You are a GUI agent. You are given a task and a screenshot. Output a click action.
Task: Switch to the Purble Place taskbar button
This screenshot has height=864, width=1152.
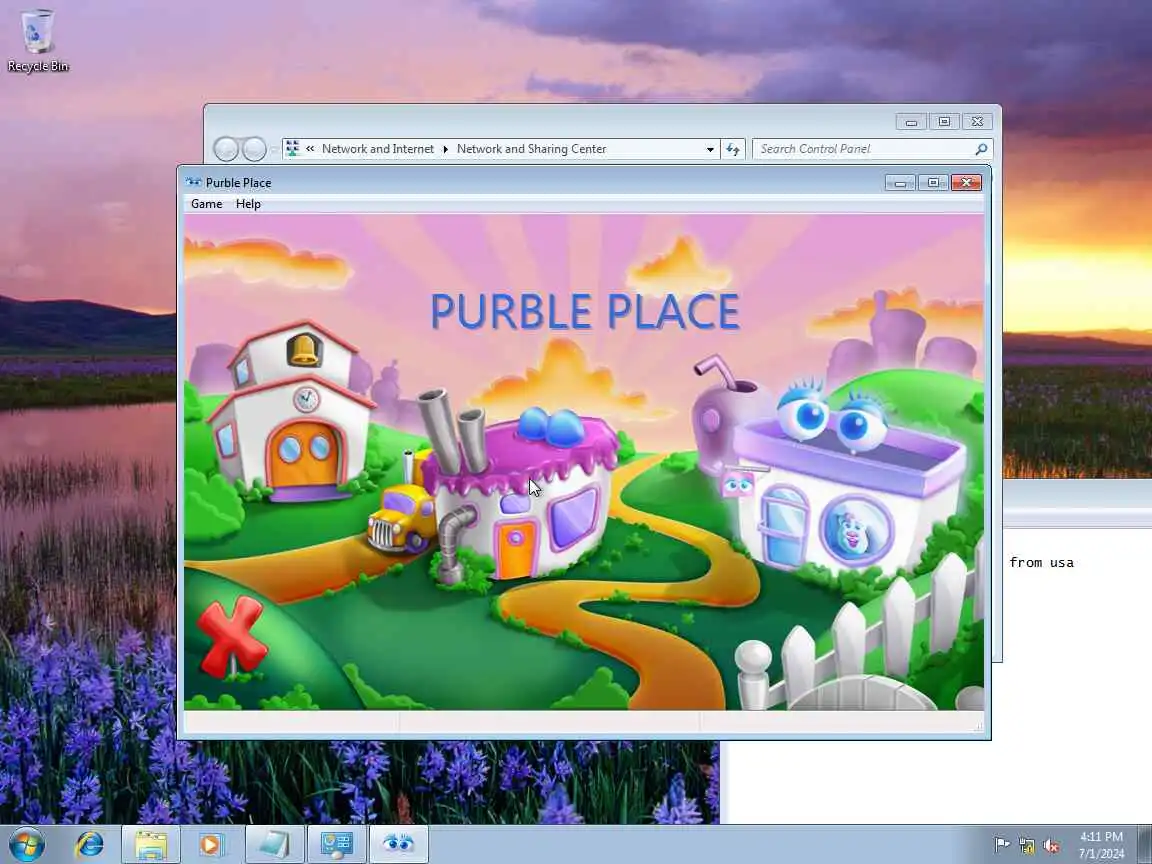pyautogui.click(x=399, y=845)
